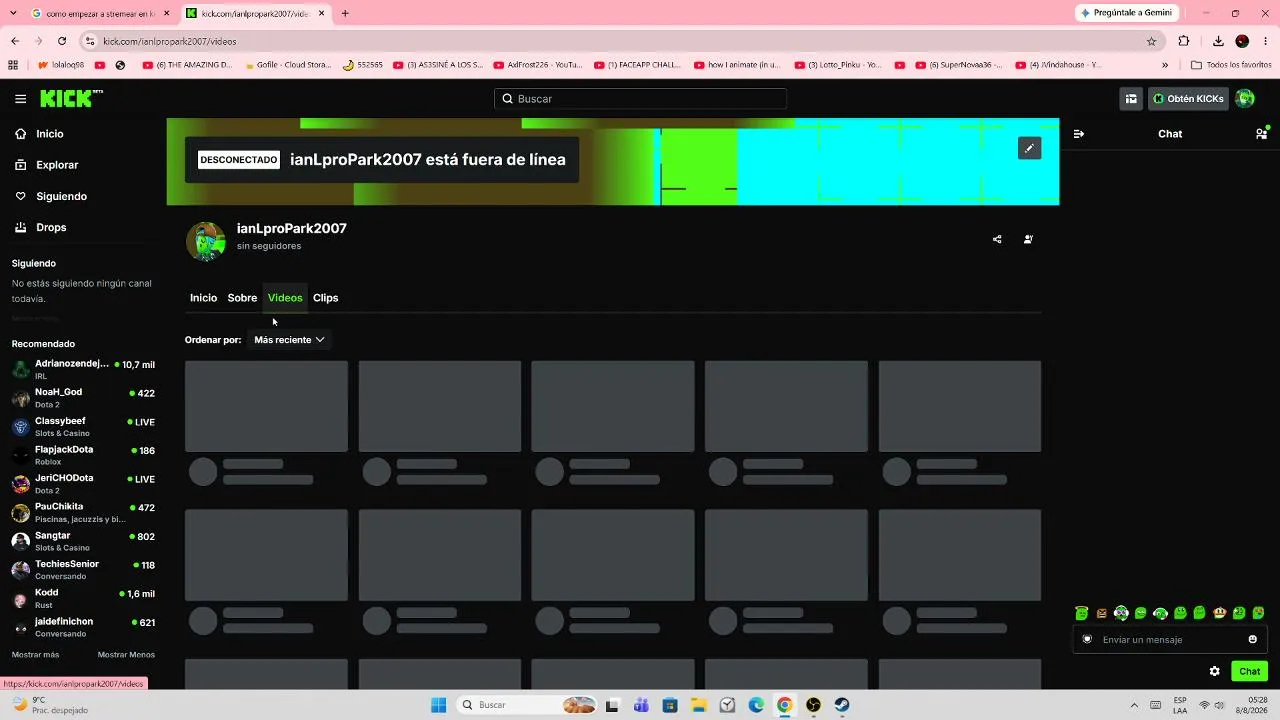Reload the current page
The image size is (1280, 720).
pos(62,41)
